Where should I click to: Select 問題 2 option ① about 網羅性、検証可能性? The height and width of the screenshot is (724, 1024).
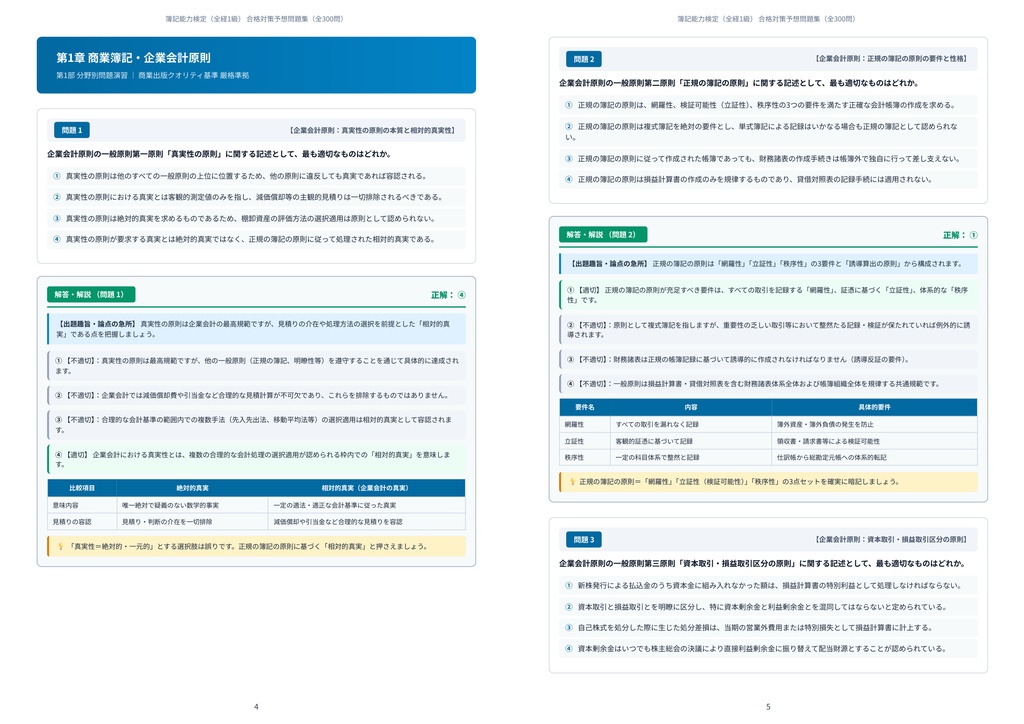tap(768, 105)
